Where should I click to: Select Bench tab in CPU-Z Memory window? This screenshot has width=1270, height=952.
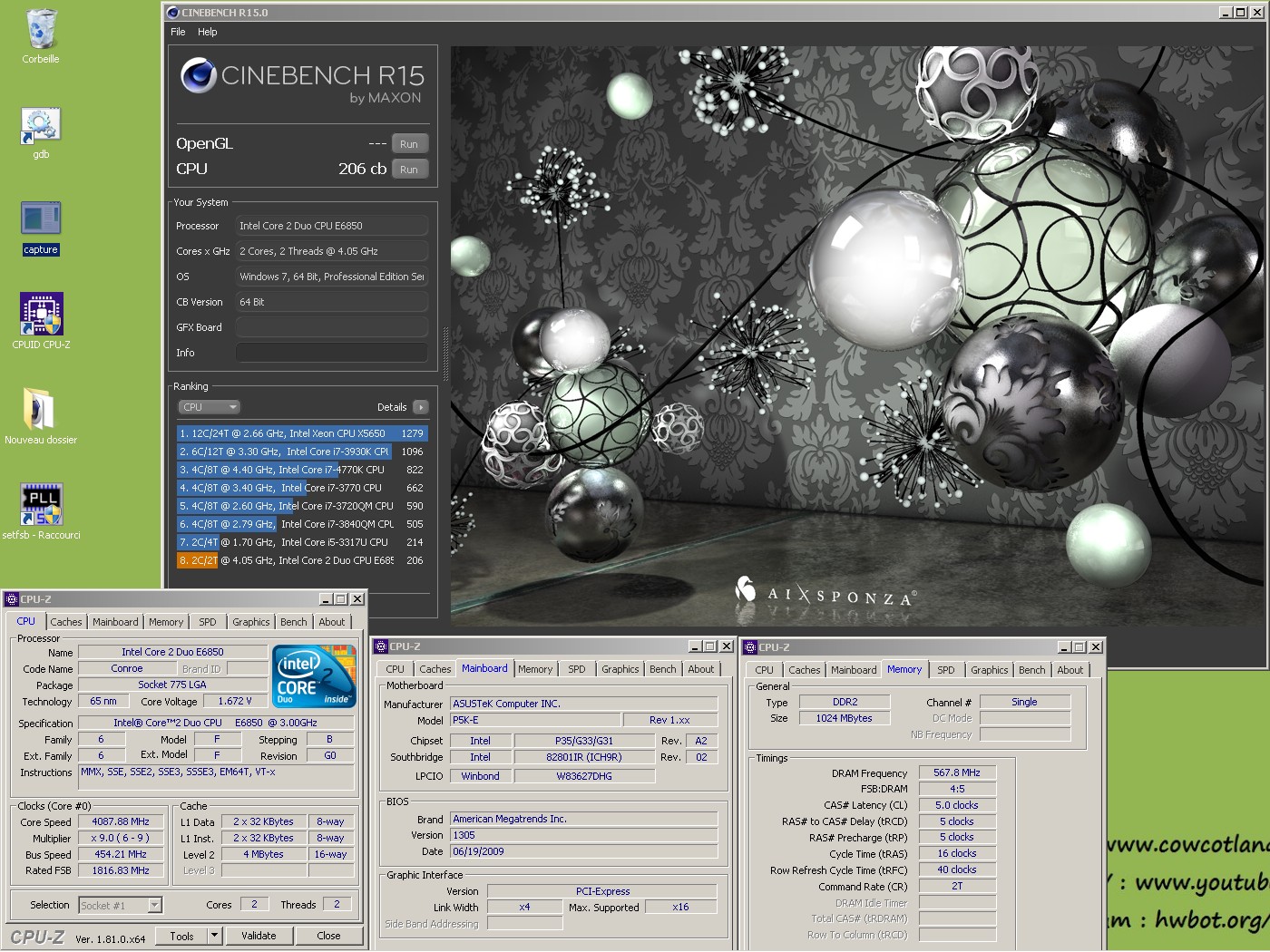tap(1031, 670)
